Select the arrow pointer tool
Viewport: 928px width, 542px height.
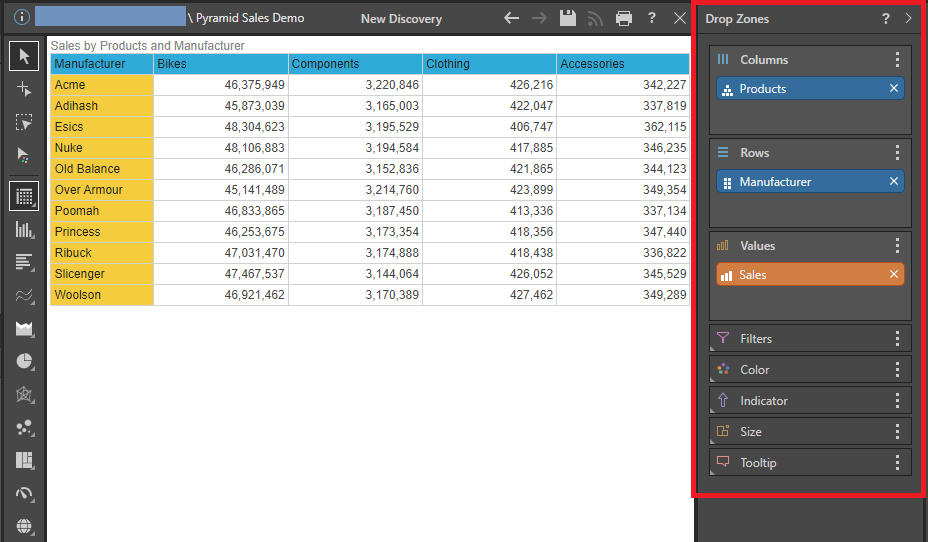(x=24, y=56)
